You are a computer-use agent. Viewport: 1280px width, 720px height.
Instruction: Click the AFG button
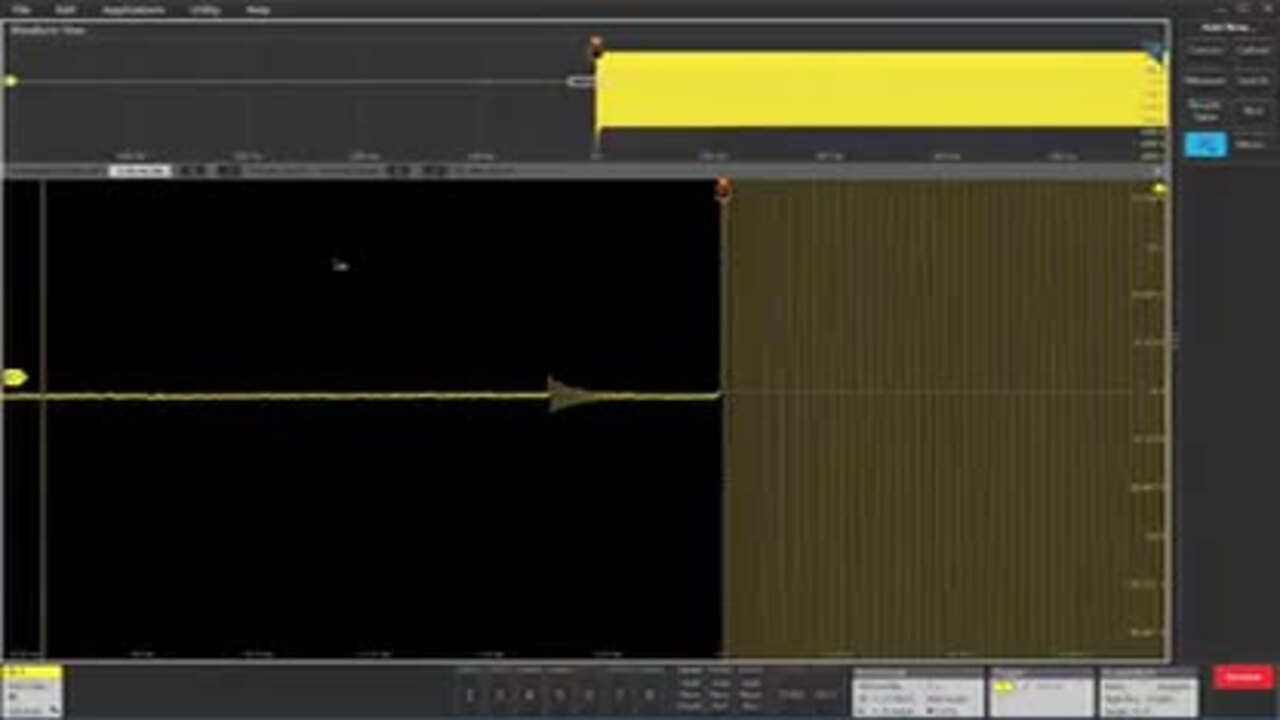(825, 695)
